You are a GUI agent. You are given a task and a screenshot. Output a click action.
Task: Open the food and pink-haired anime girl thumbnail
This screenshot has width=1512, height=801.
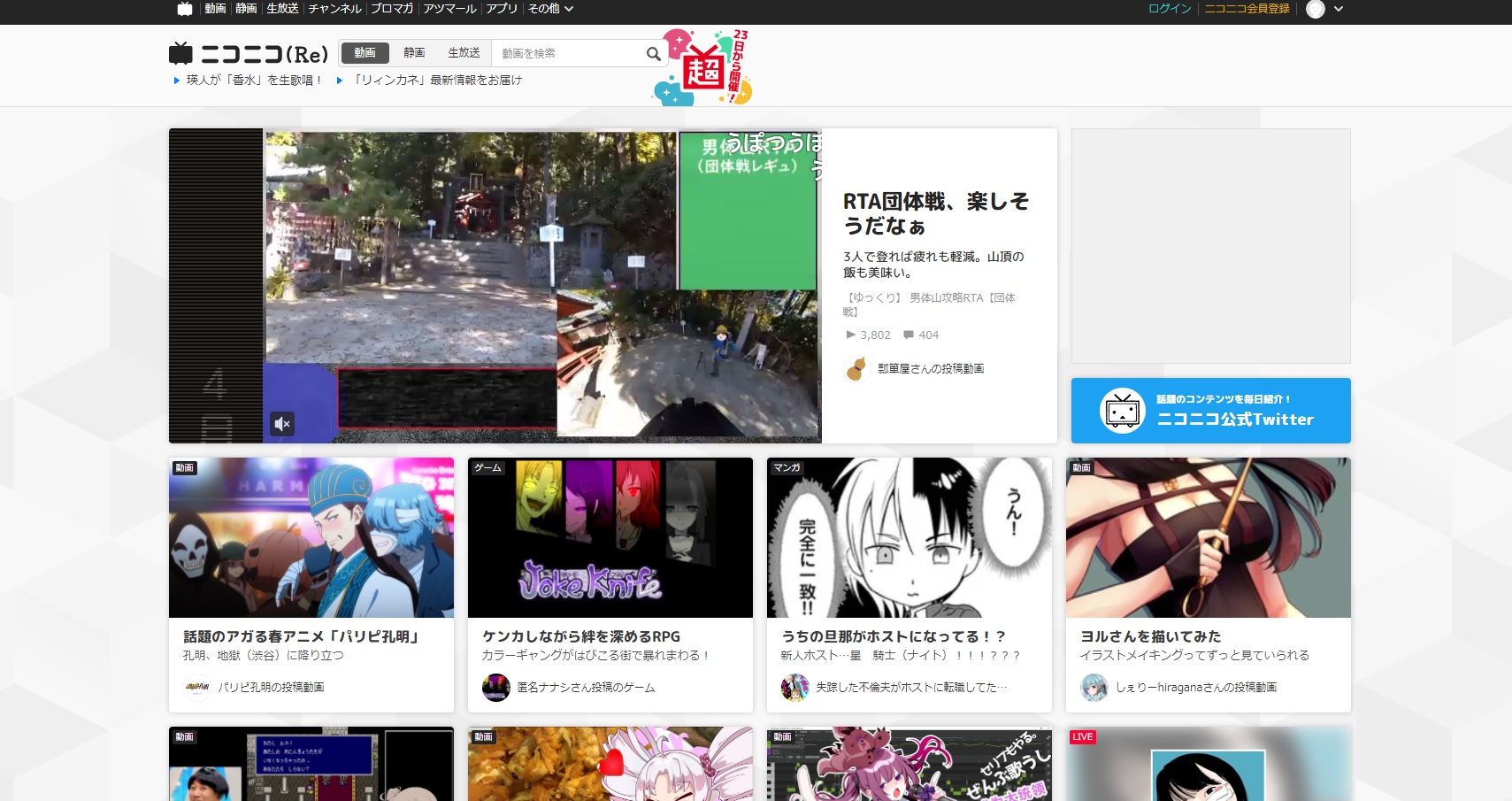tap(610, 764)
